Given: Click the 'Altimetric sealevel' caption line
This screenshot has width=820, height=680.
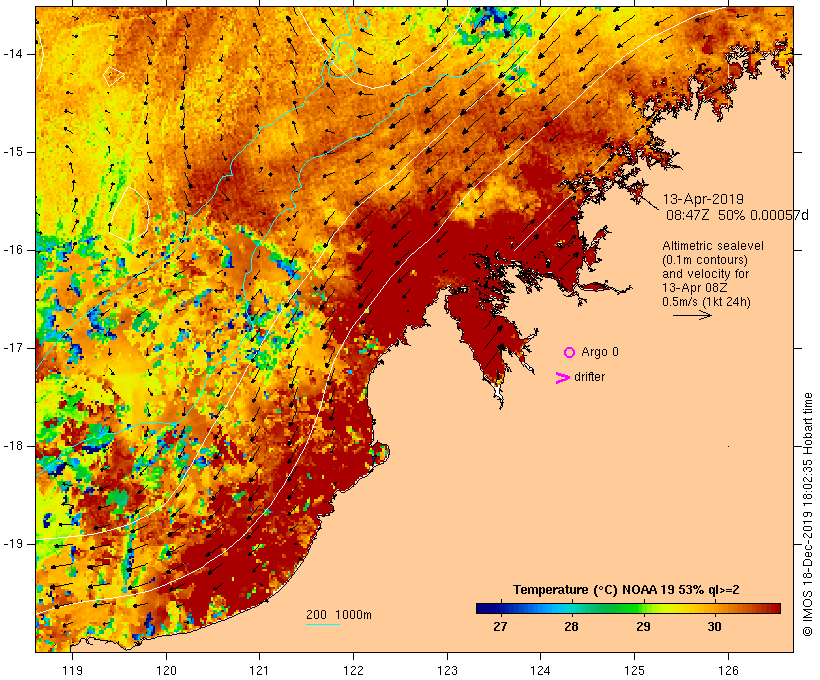Looking at the screenshot, I should tap(713, 246).
